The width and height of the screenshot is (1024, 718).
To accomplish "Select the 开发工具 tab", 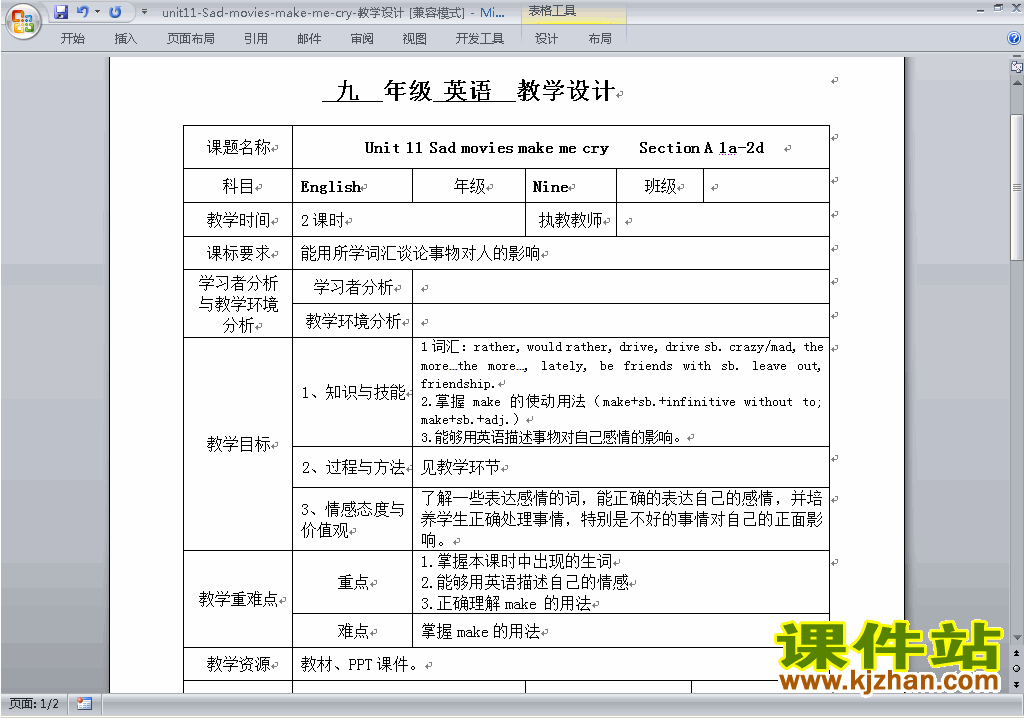I will point(480,39).
